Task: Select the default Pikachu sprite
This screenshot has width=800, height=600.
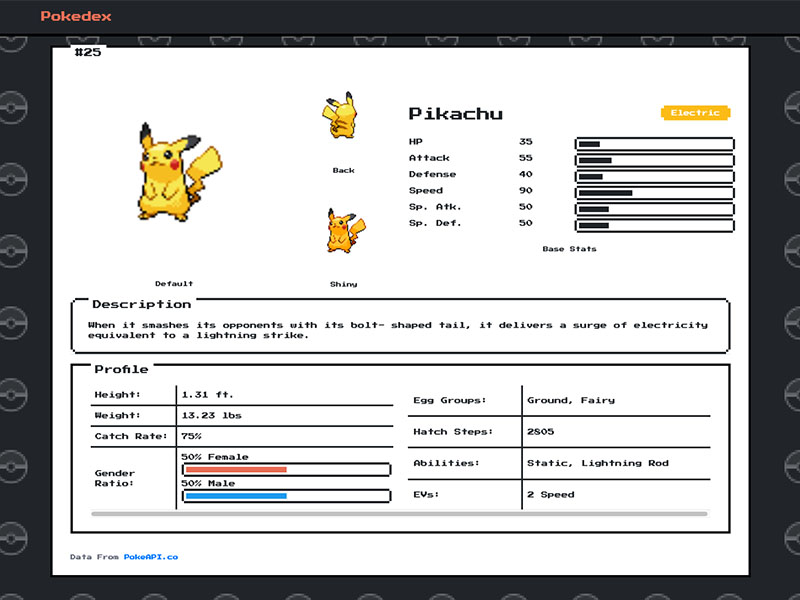Action: coord(180,171)
